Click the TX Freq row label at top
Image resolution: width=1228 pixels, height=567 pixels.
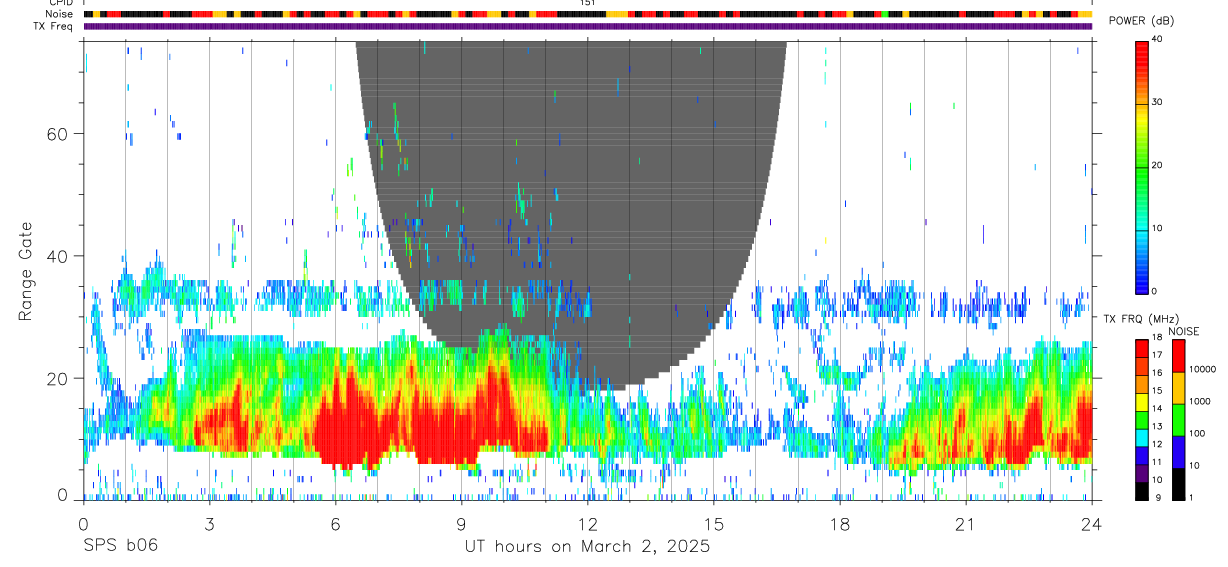(53, 26)
